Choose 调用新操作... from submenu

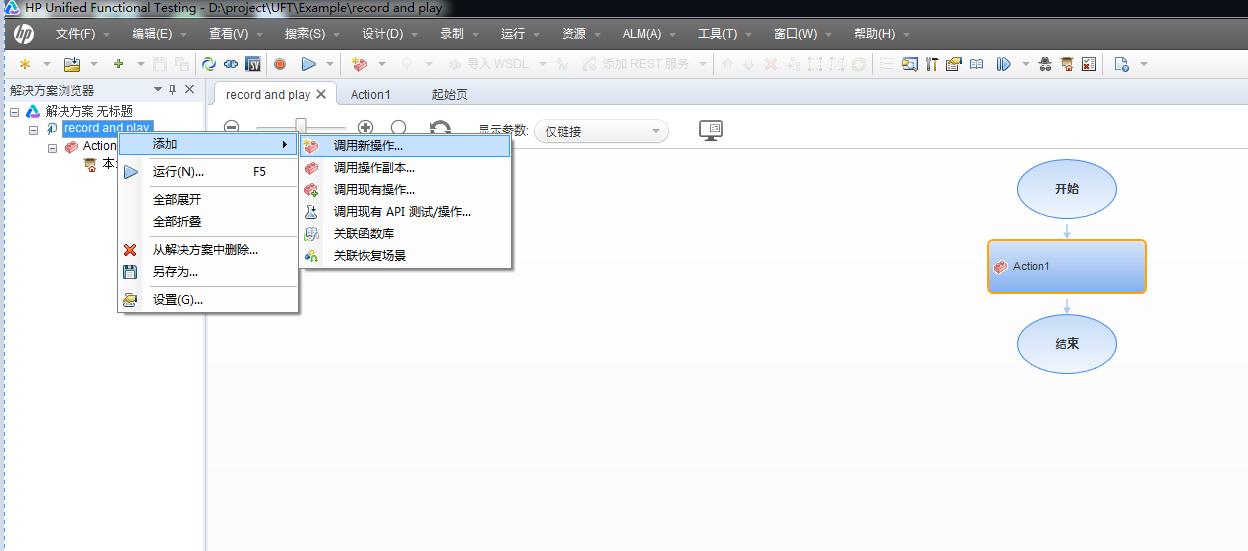(x=405, y=146)
